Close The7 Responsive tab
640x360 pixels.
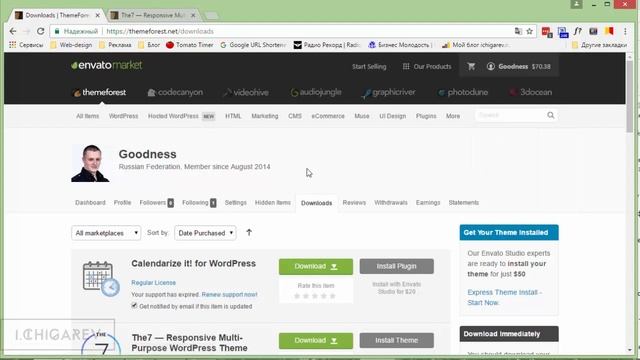click(193, 15)
